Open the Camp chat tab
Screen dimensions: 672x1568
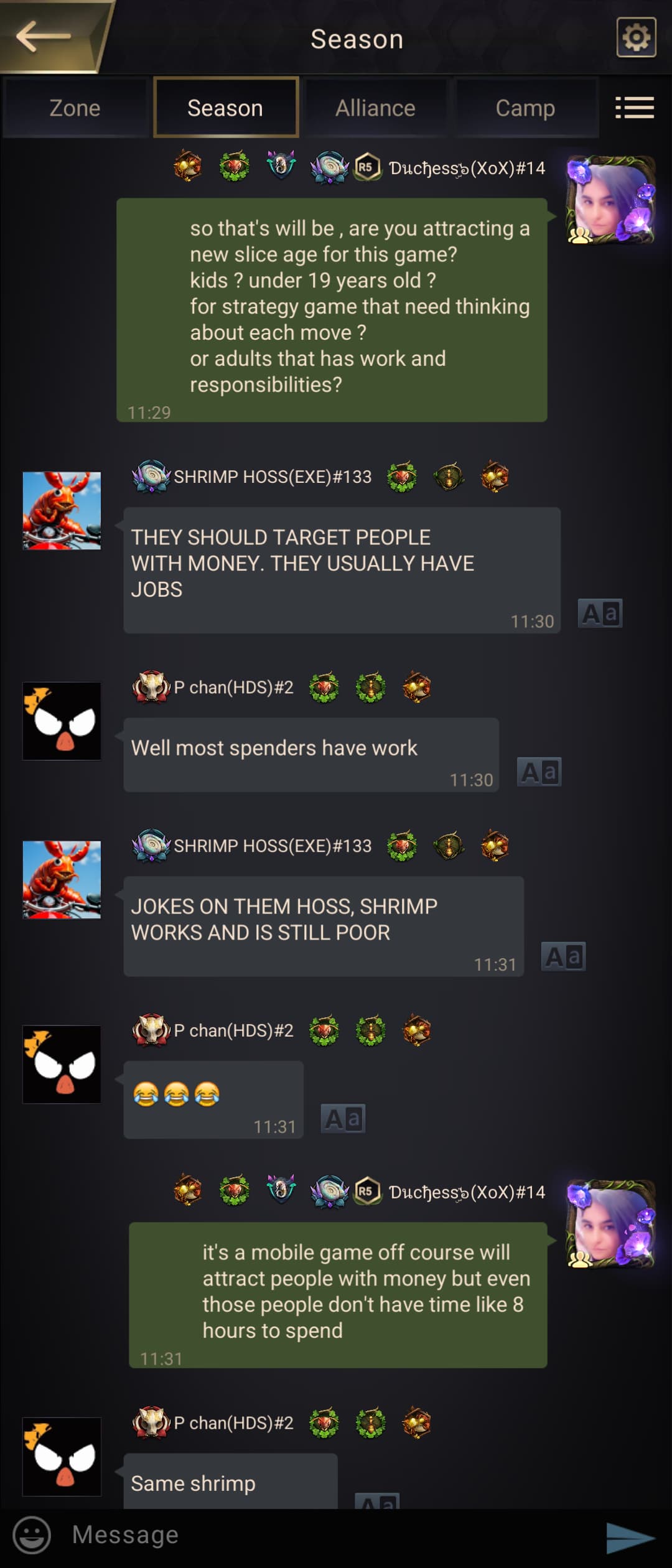[x=526, y=108]
